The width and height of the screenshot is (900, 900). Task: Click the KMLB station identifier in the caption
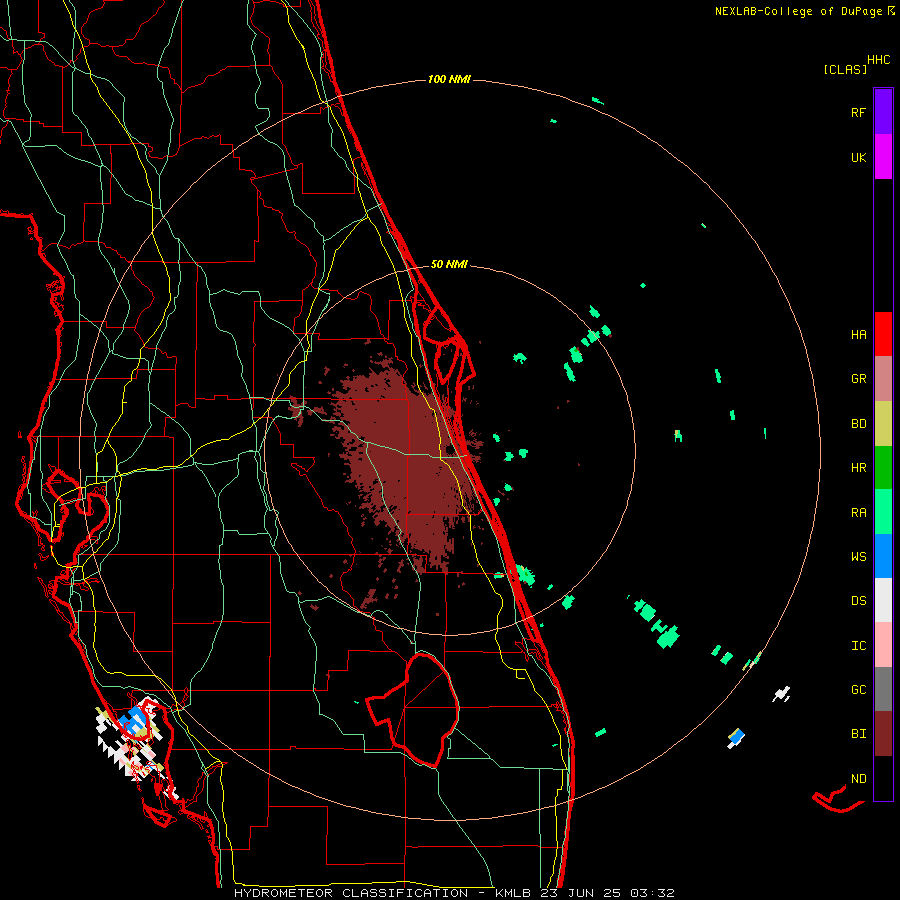point(513,893)
